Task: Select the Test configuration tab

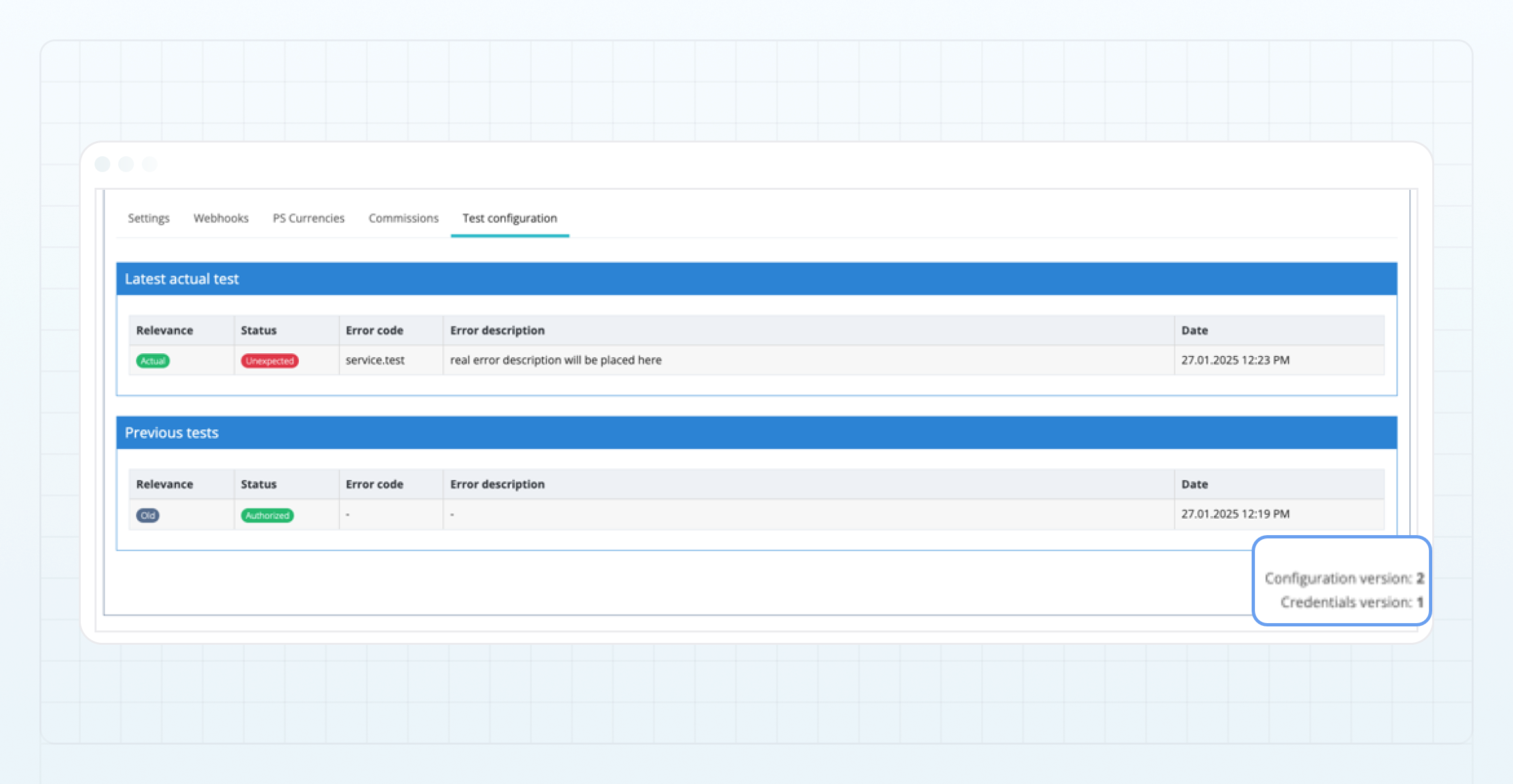Action: click(510, 218)
